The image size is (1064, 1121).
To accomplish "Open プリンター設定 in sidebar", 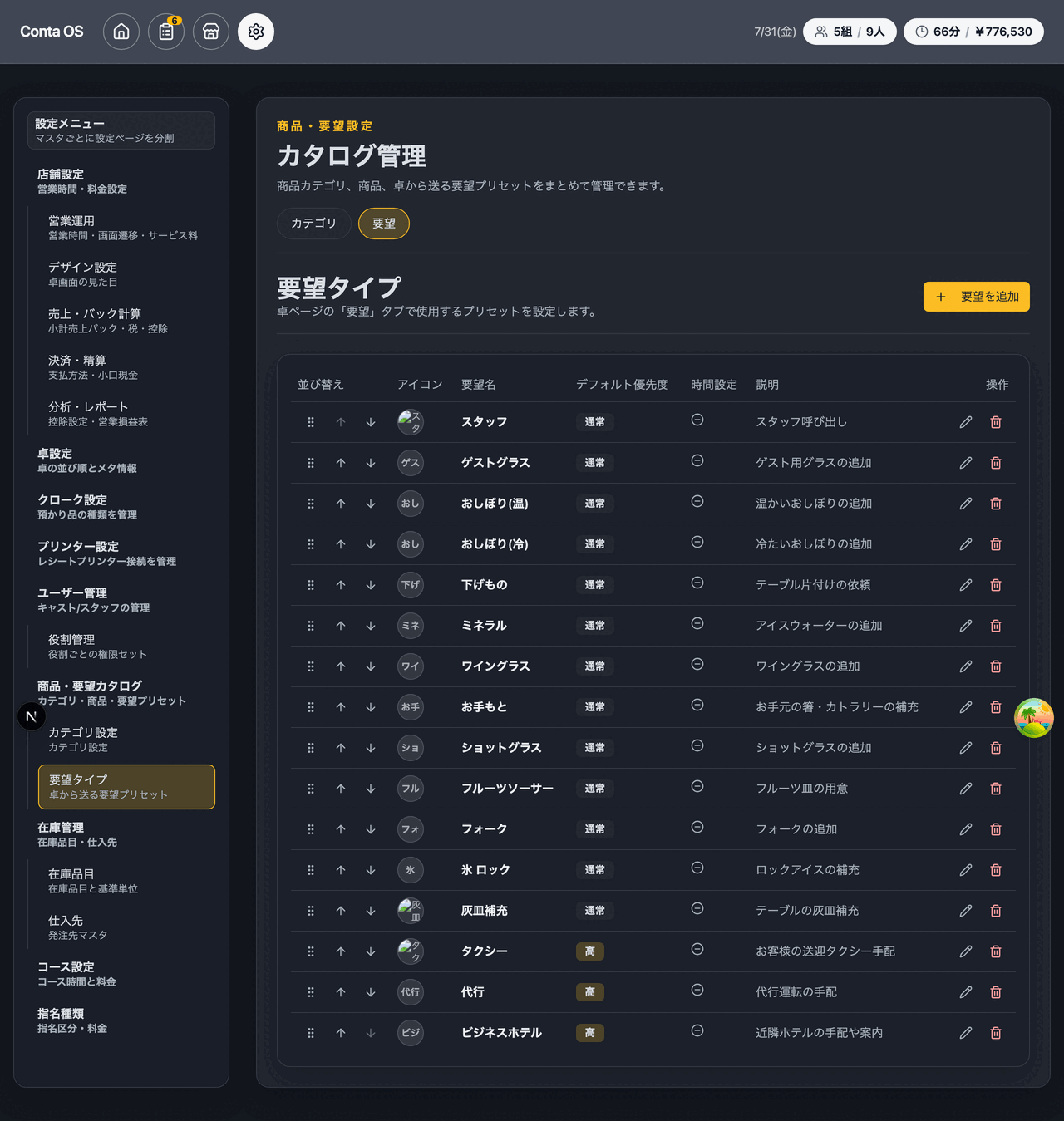I will pos(121,553).
